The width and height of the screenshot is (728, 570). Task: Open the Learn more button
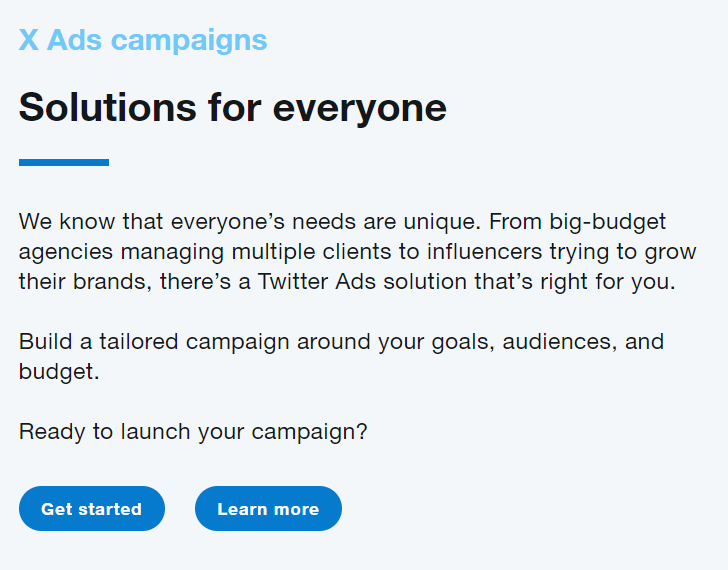tap(268, 509)
